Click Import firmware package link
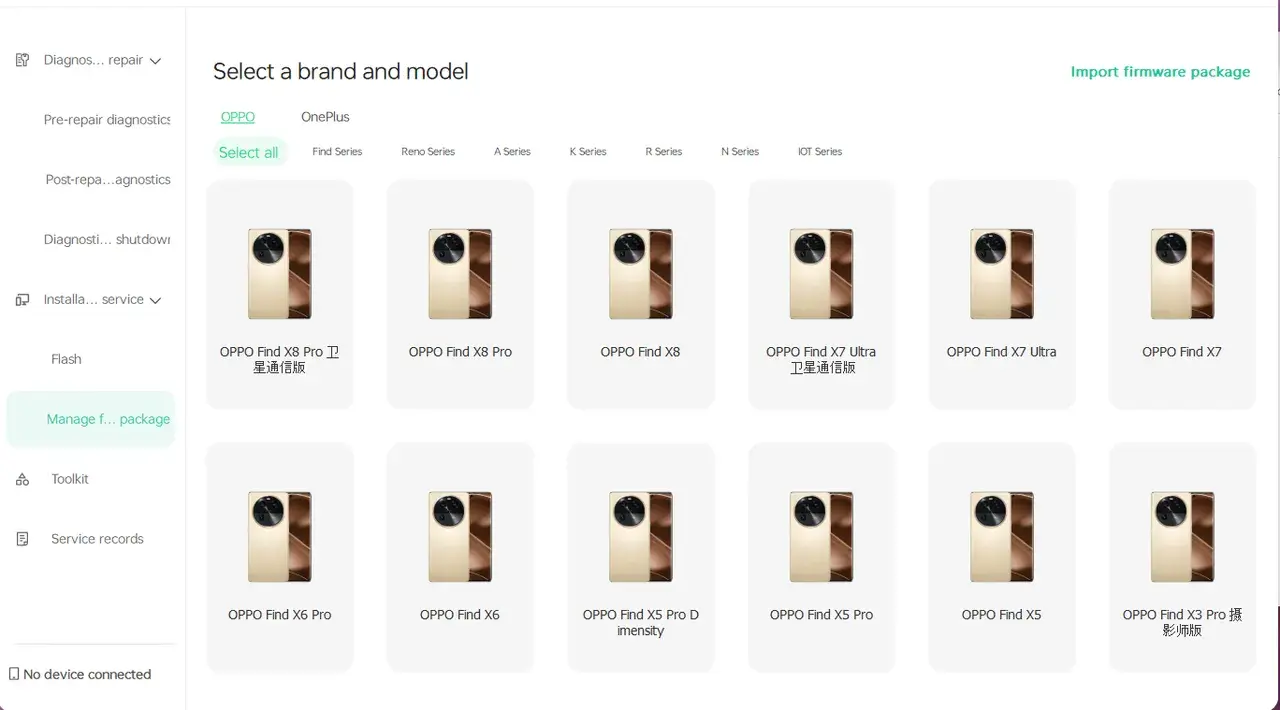Viewport: 1280px width, 710px height. (1160, 72)
